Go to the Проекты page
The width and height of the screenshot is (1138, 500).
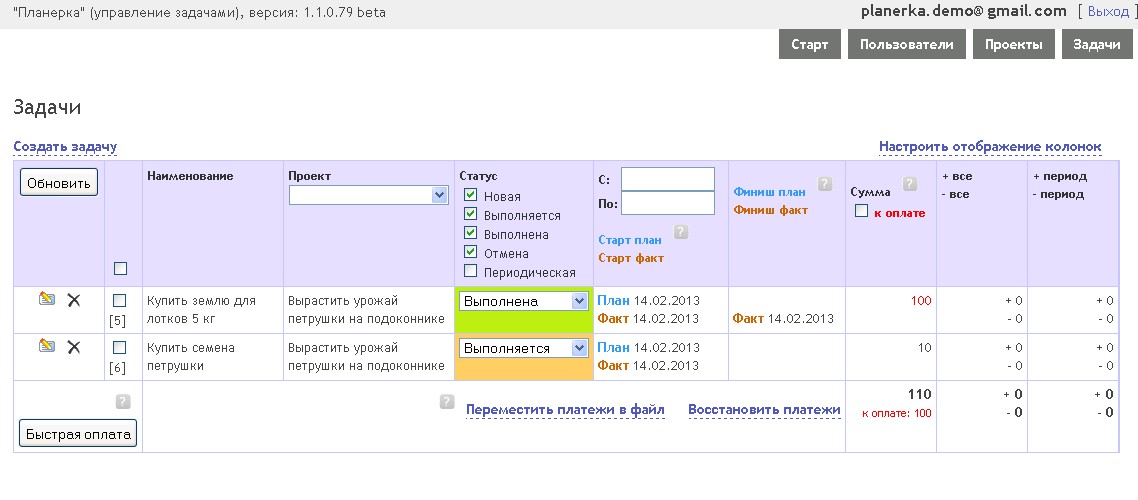click(x=1013, y=45)
